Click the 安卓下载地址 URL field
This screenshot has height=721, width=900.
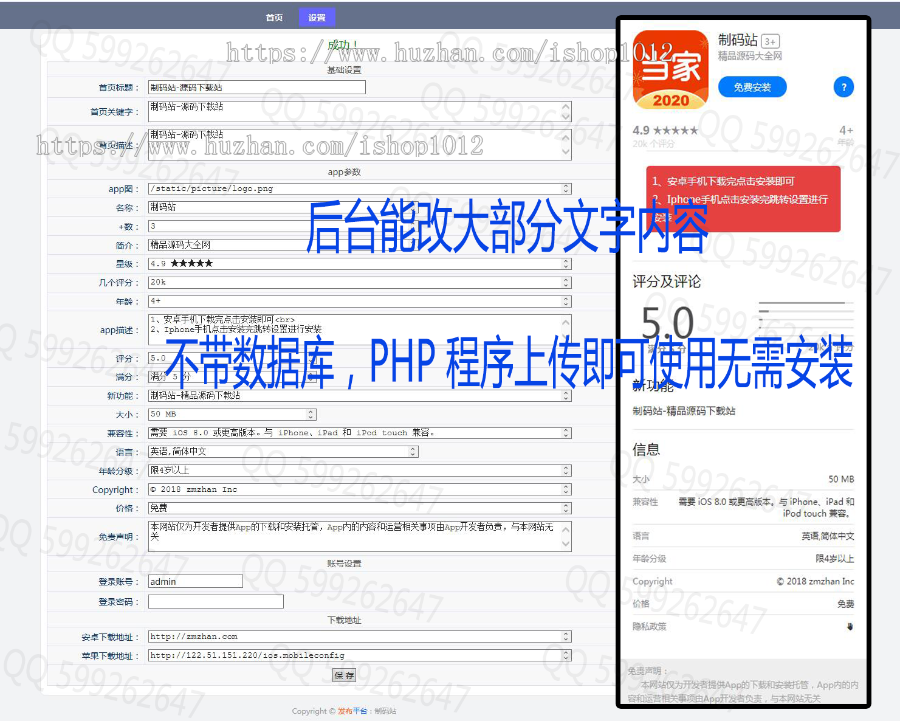pos(360,637)
